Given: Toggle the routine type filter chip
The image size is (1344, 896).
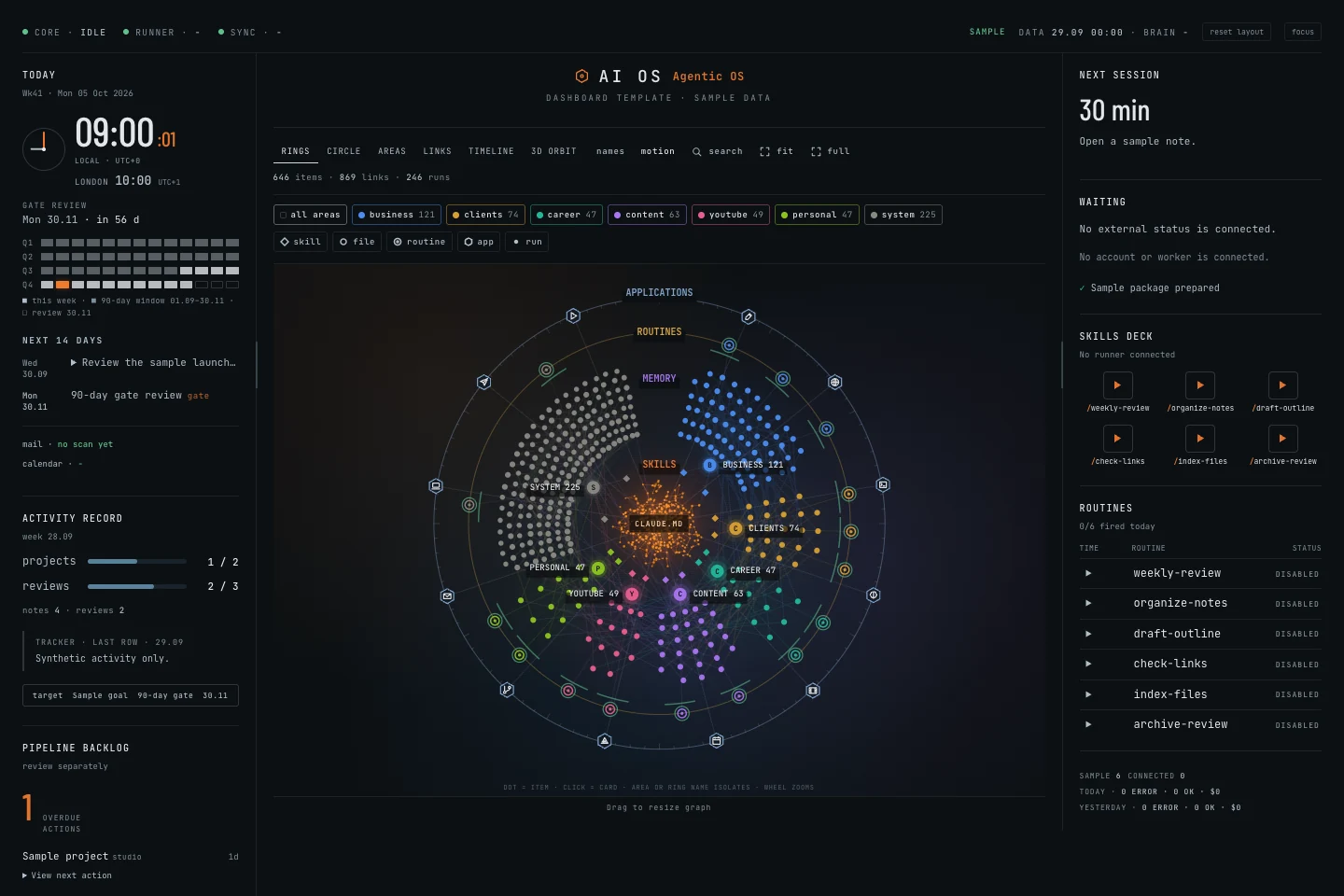Looking at the screenshot, I should (419, 242).
